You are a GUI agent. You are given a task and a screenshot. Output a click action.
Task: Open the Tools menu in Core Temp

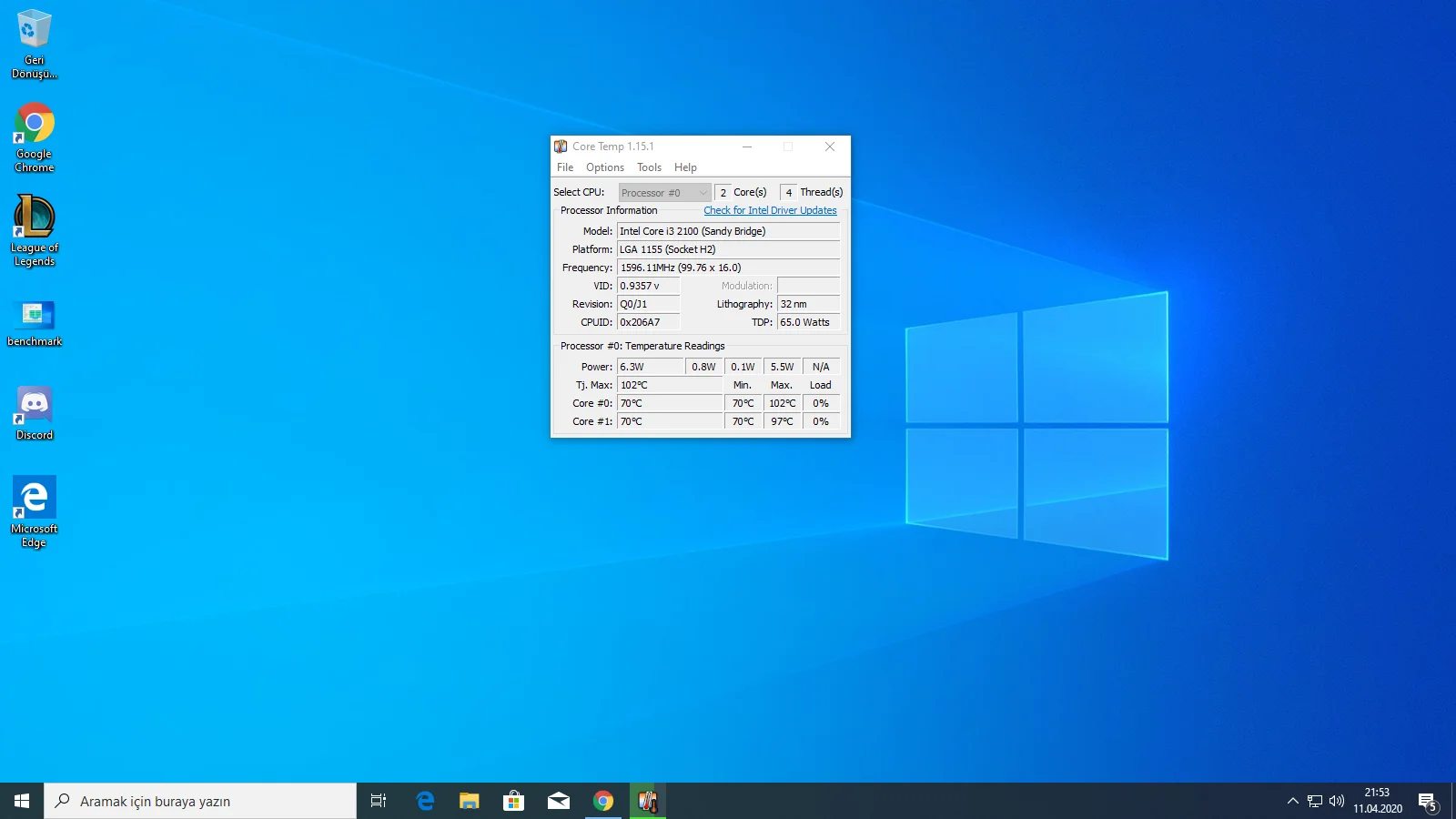coord(649,167)
